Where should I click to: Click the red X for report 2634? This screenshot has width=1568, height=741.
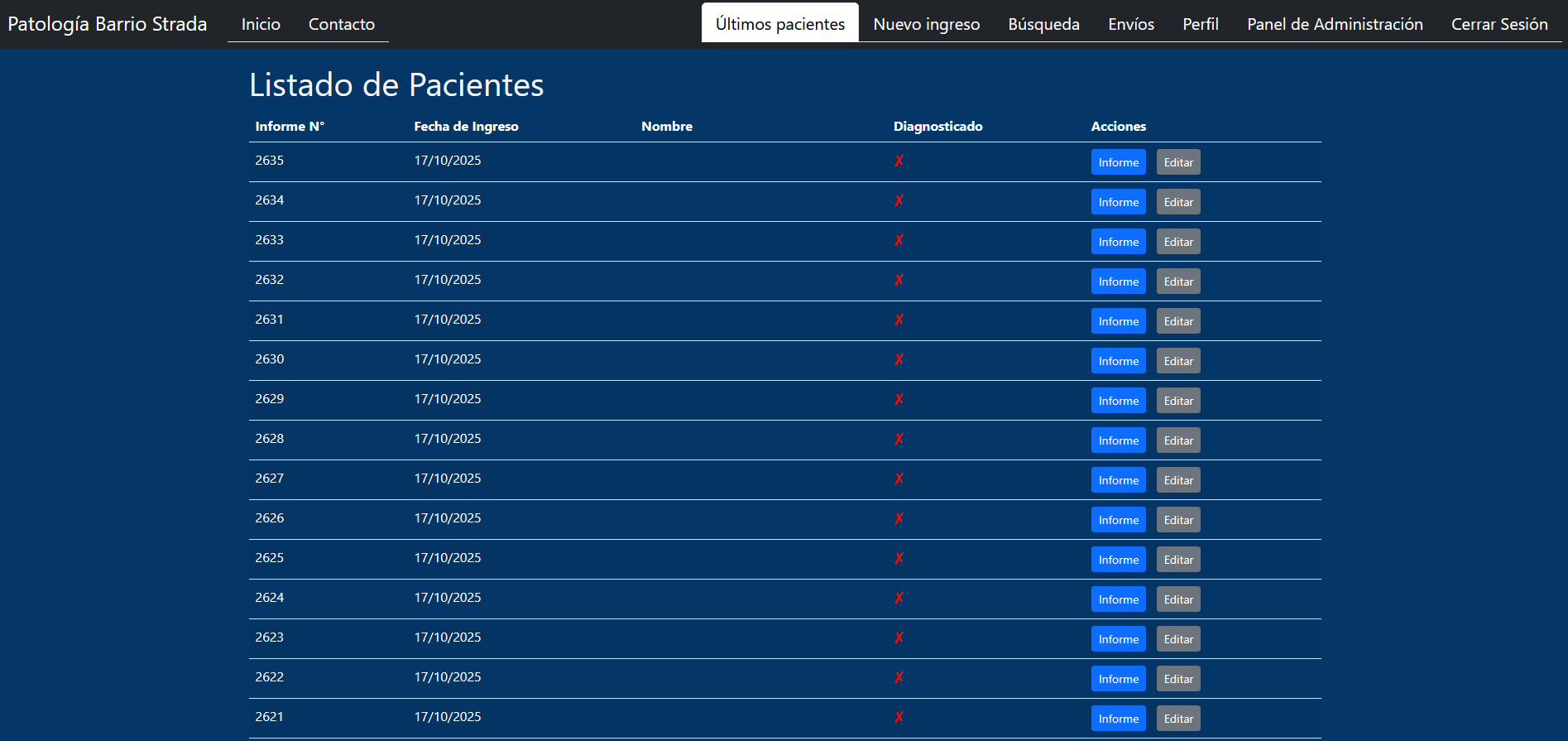[899, 201]
